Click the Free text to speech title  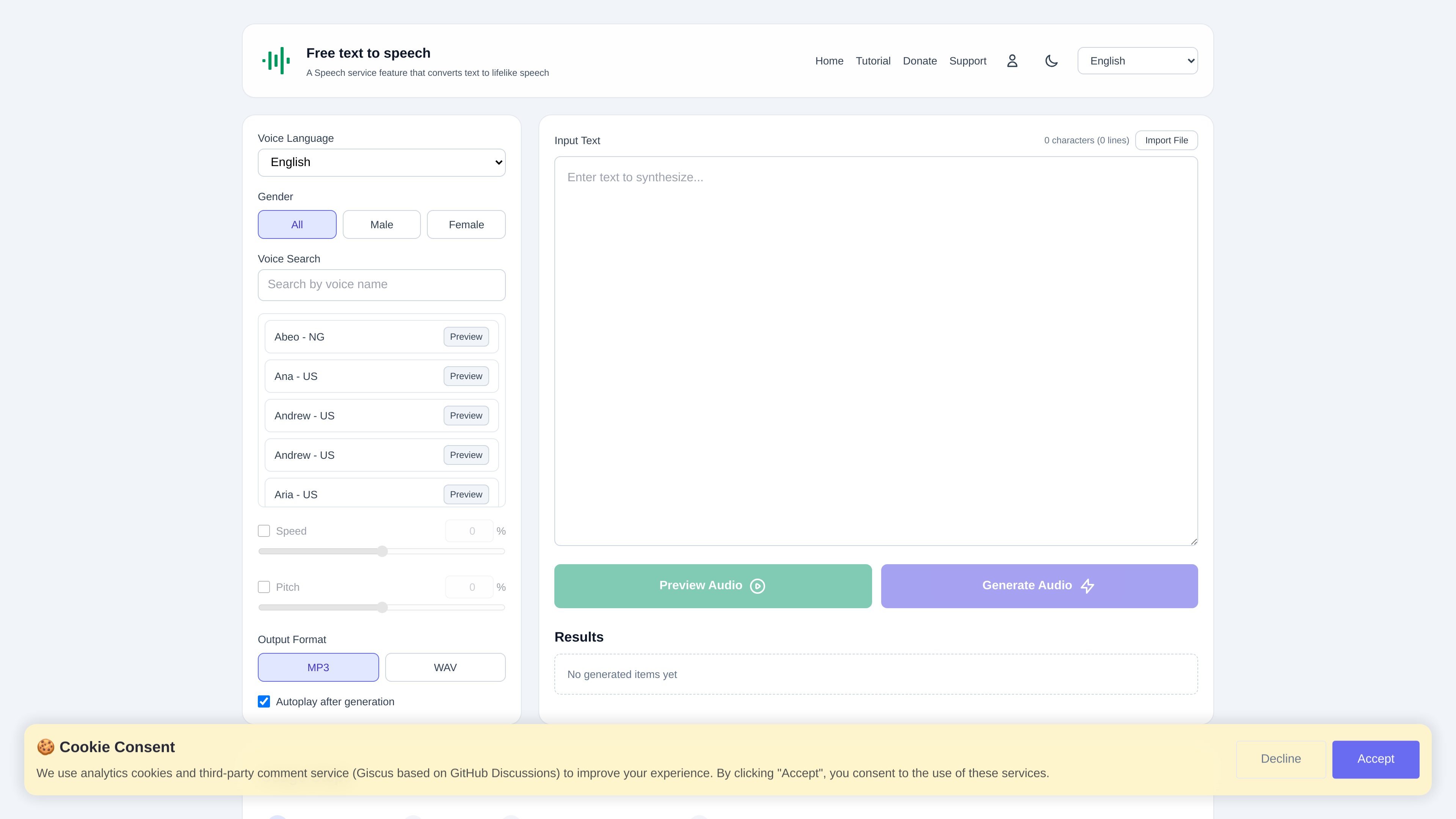(x=368, y=53)
